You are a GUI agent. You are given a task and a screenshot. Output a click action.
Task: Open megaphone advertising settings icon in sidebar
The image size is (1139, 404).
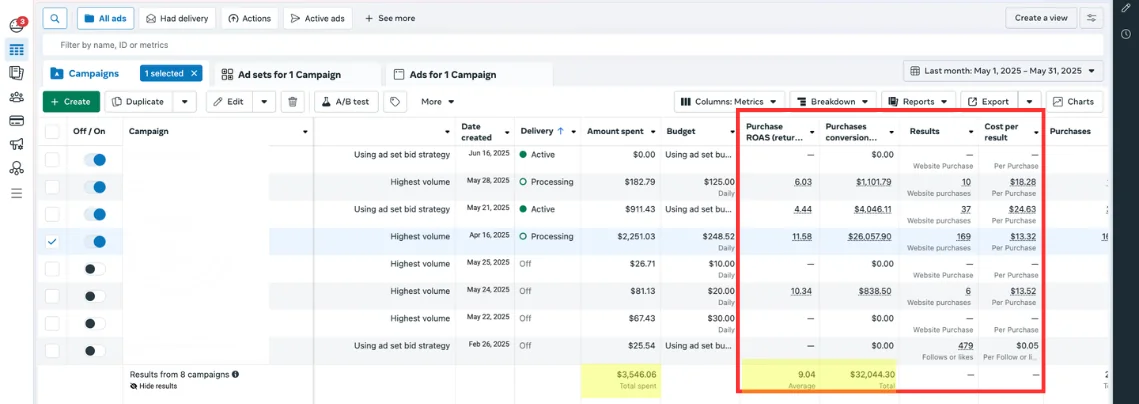16,145
